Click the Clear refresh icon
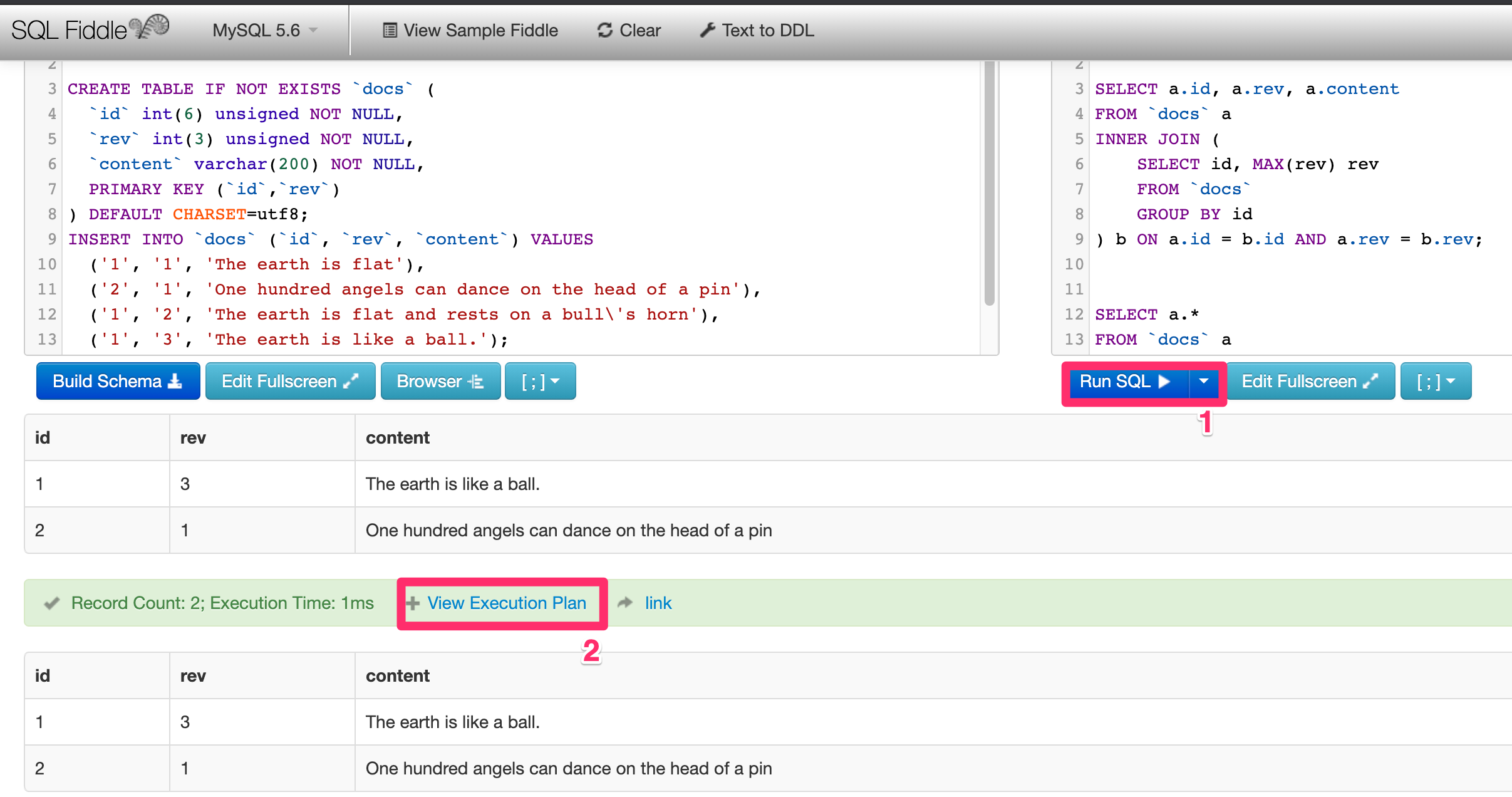 coord(604,30)
